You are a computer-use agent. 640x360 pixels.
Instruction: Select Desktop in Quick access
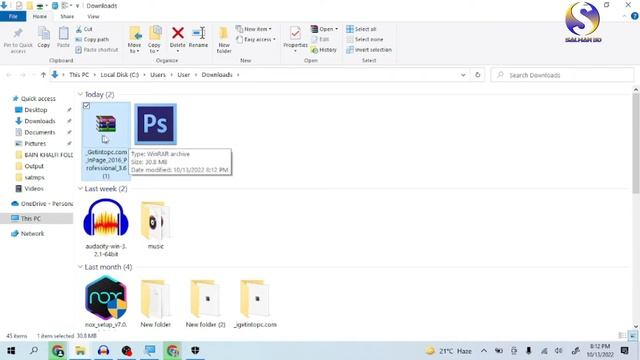(36, 110)
